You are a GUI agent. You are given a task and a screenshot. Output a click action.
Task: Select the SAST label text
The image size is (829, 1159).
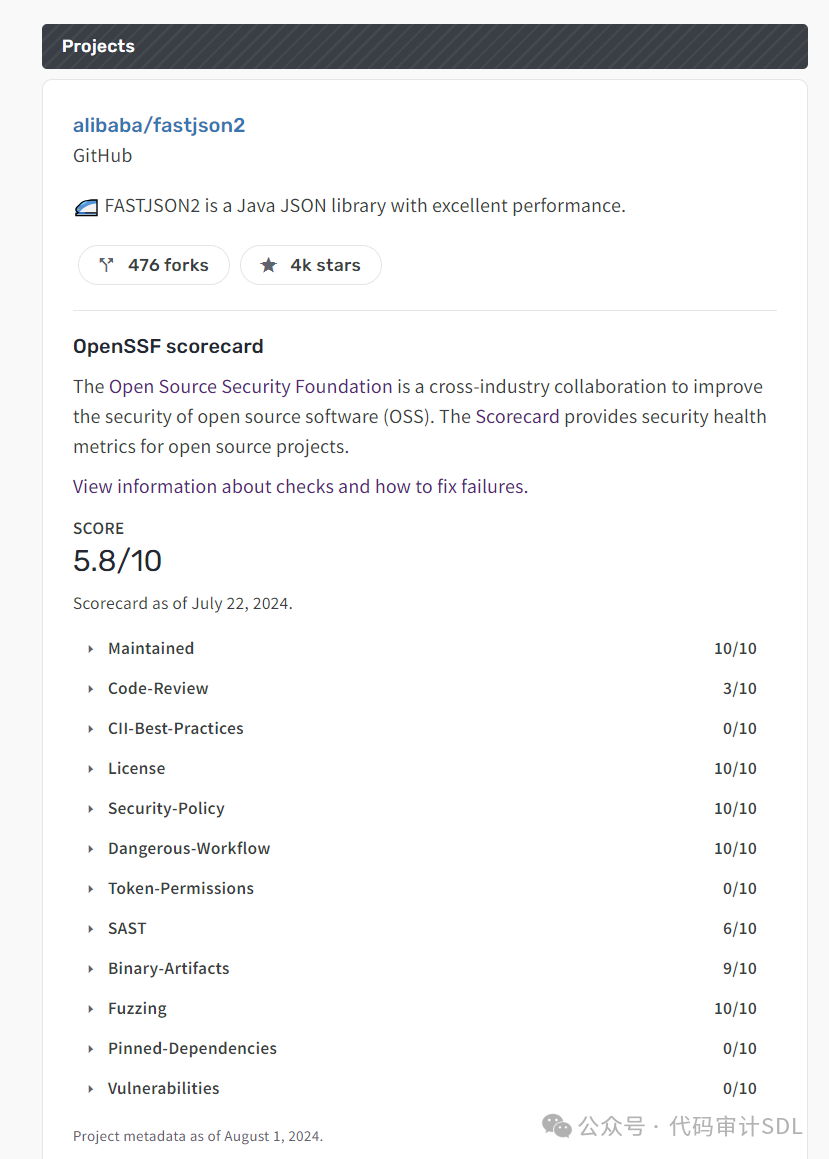point(127,928)
